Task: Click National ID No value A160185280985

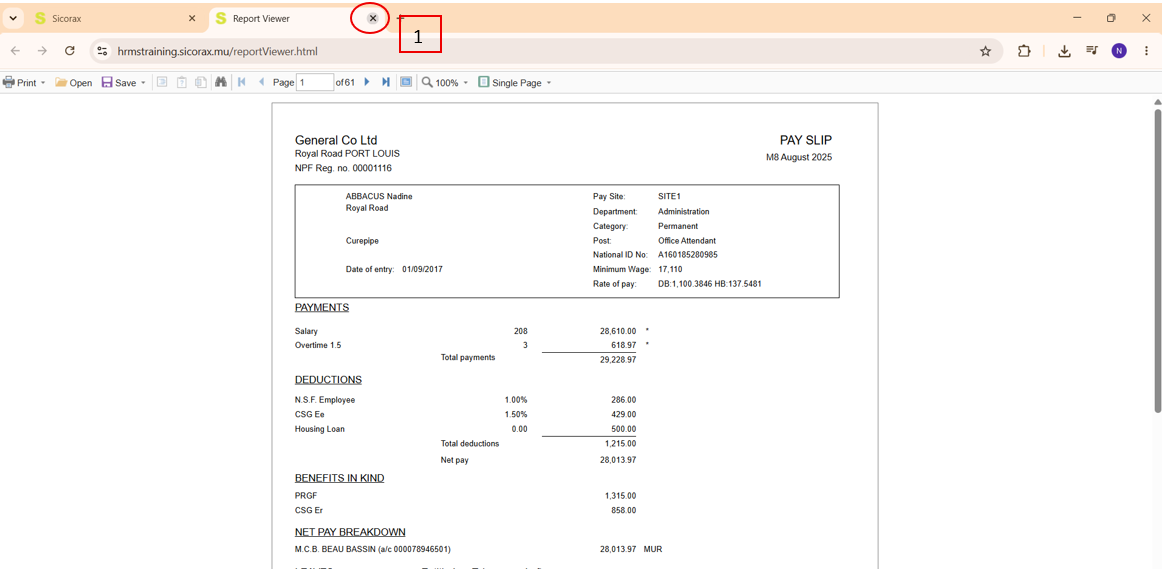Action: pyautogui.click(x=688, y=254)
